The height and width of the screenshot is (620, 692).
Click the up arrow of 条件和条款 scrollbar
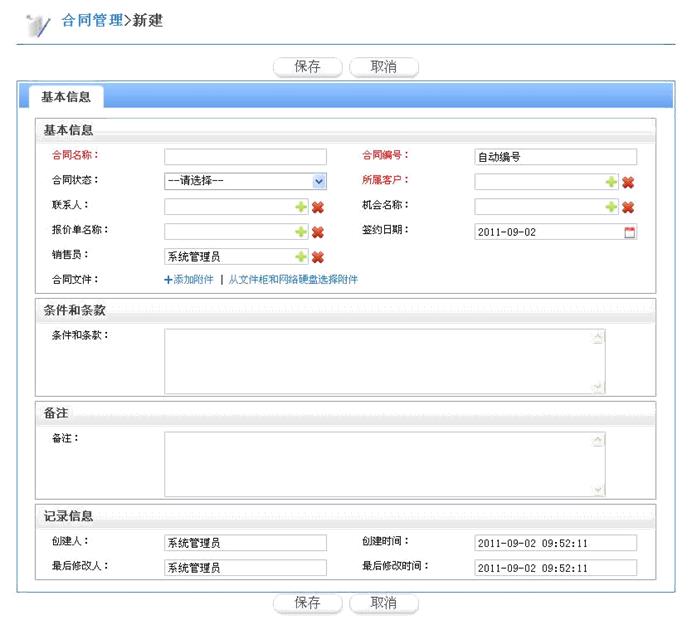[x=598, y=338]
